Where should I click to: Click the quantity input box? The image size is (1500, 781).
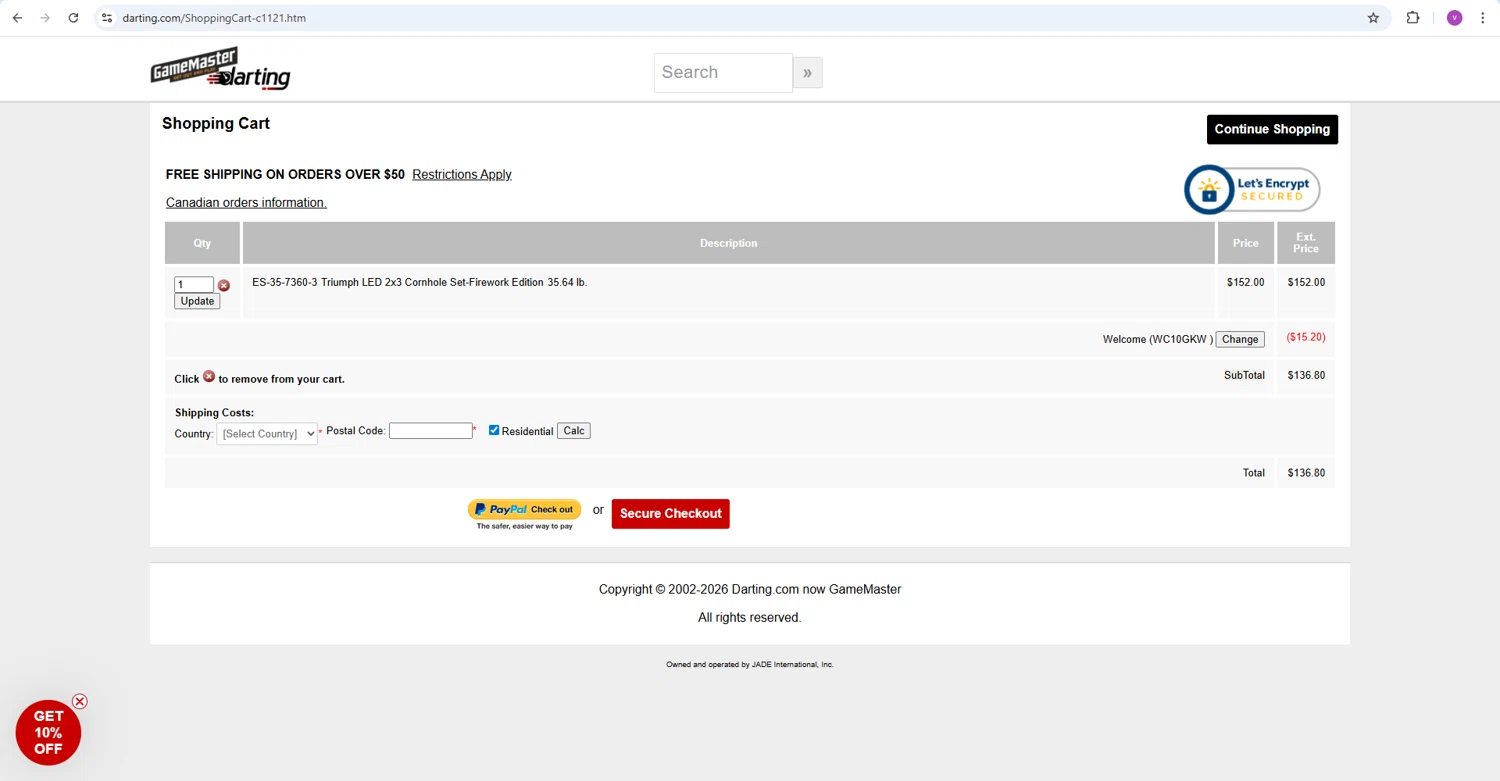[x=194, y=284]
